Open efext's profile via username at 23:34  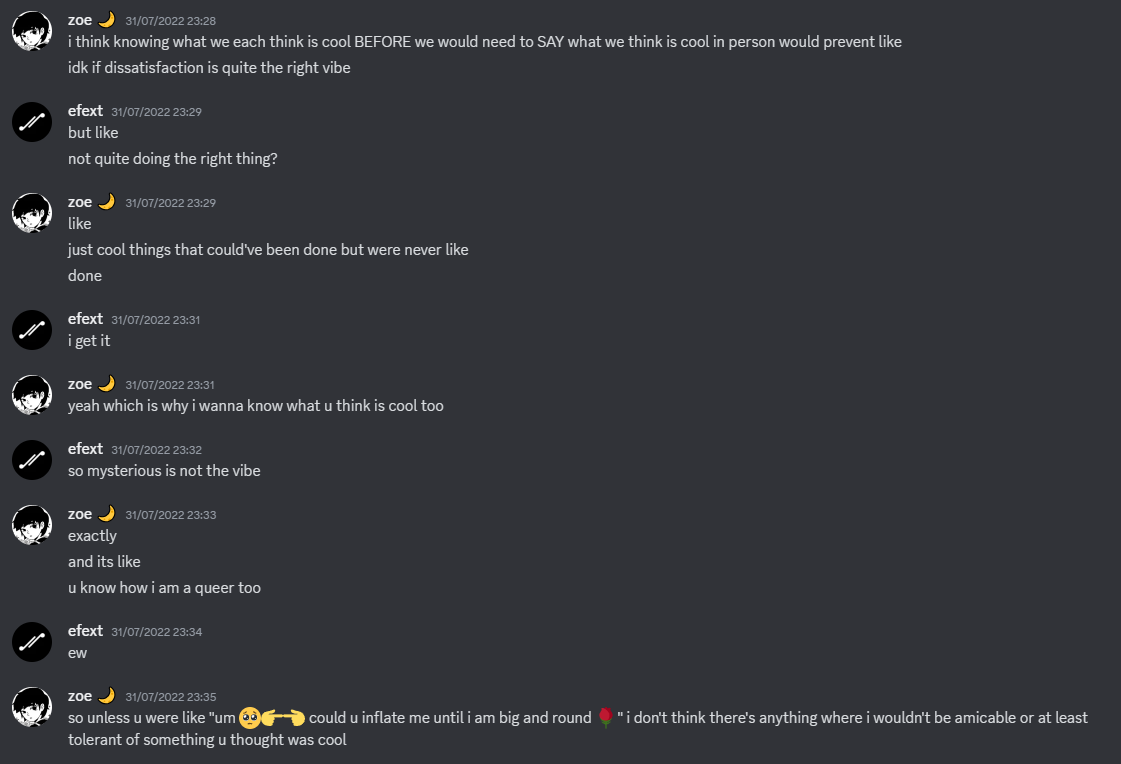(85, 630)
